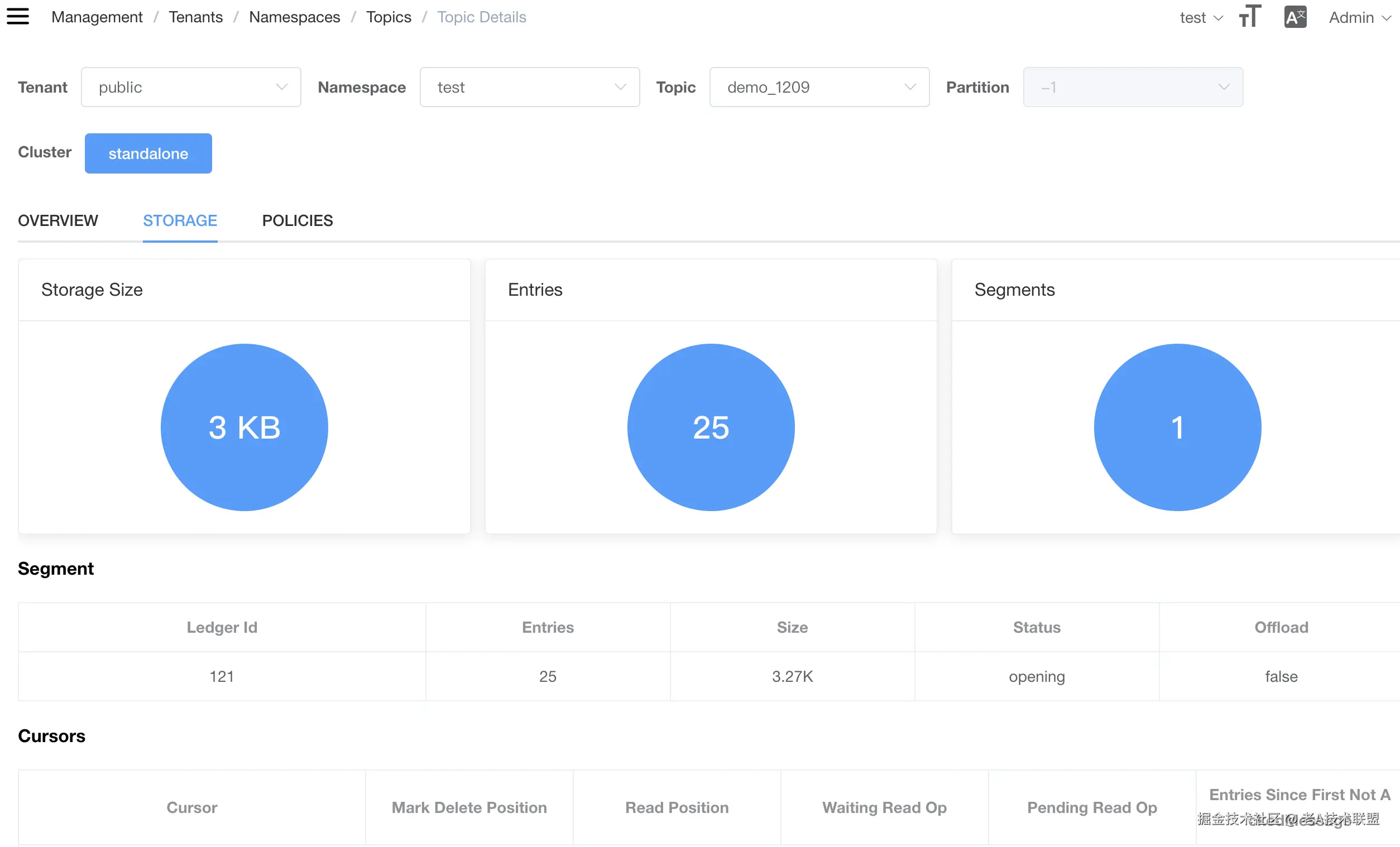The height and width of the screenshot is (847, 1400).
Task: Switch to the POLICIES tab
Action: pos(297,220)
